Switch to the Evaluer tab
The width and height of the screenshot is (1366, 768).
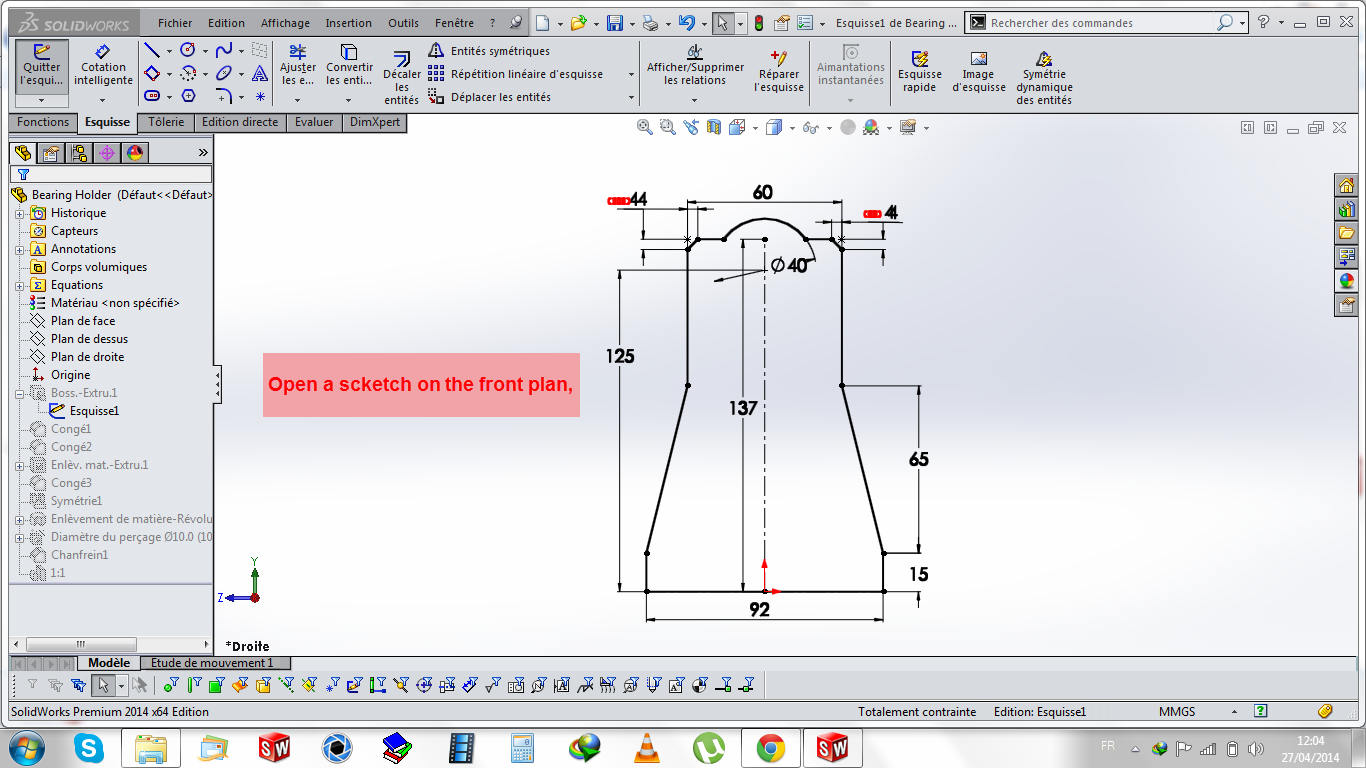point(314,121)
